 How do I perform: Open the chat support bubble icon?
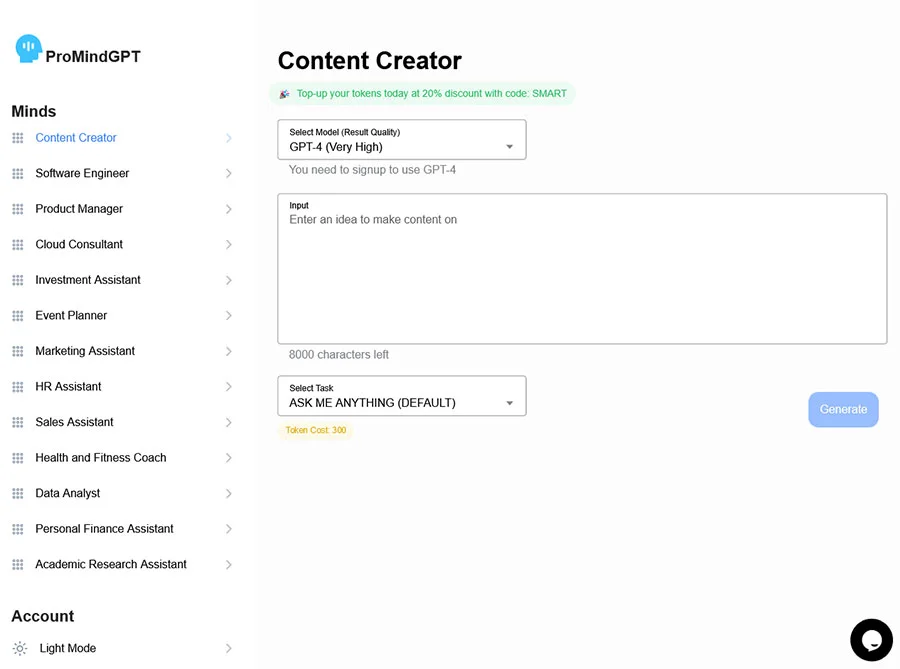870,639
